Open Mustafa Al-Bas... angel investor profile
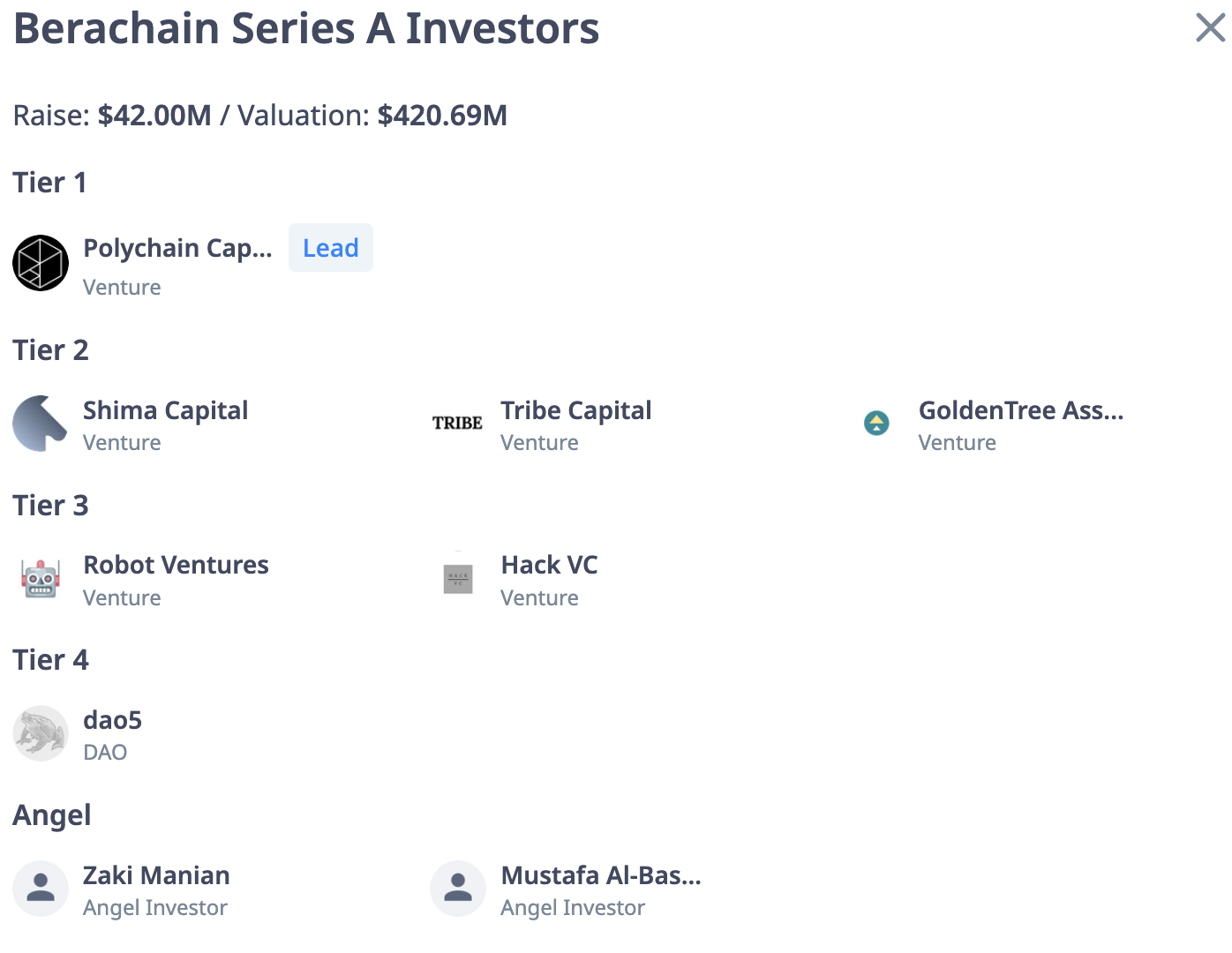The height and width of the screenshot is (953, 1232). [x=601, y=875]
